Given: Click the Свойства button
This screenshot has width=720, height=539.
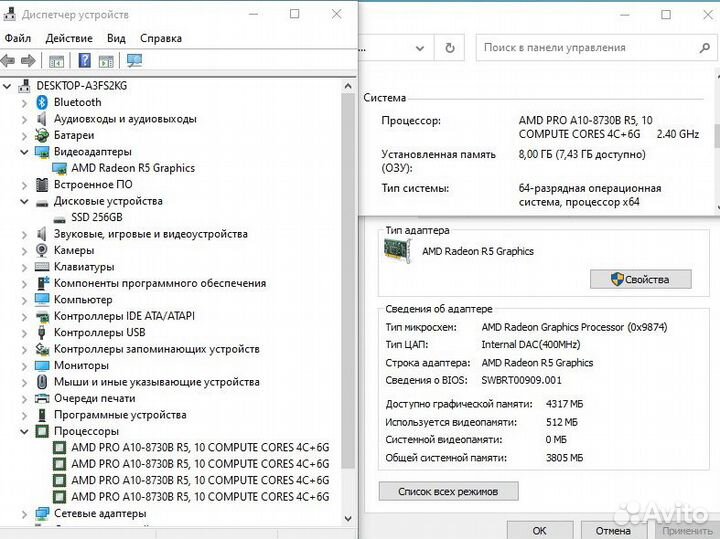Looking at the screenshot, I should point(640,280).
